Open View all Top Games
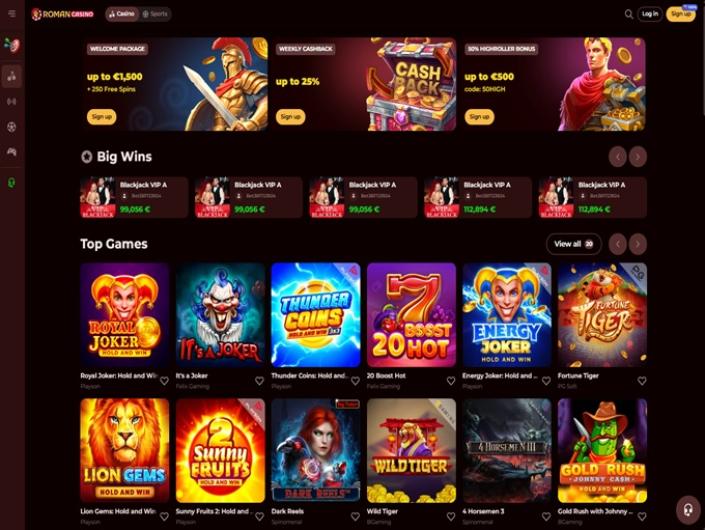Image resolution: width=705 pixels, height=530 pixels. [574, 244]
